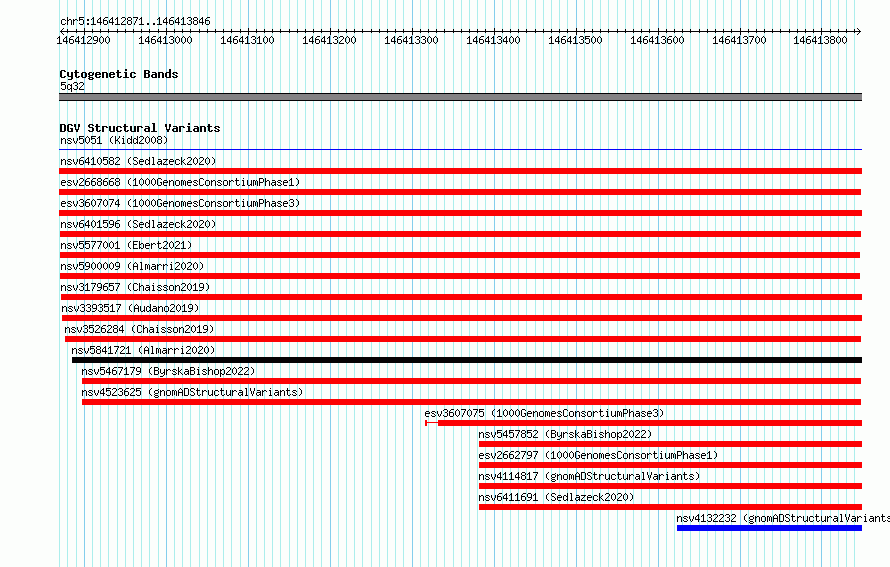Click the gray 5q32 cytogenetic band bar
890x567 pixels.
pyautogui.click(x=460, y=97)
